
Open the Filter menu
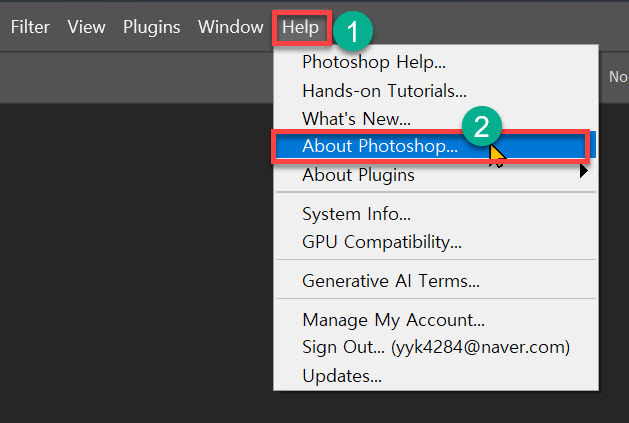click(x=30, y=27)
